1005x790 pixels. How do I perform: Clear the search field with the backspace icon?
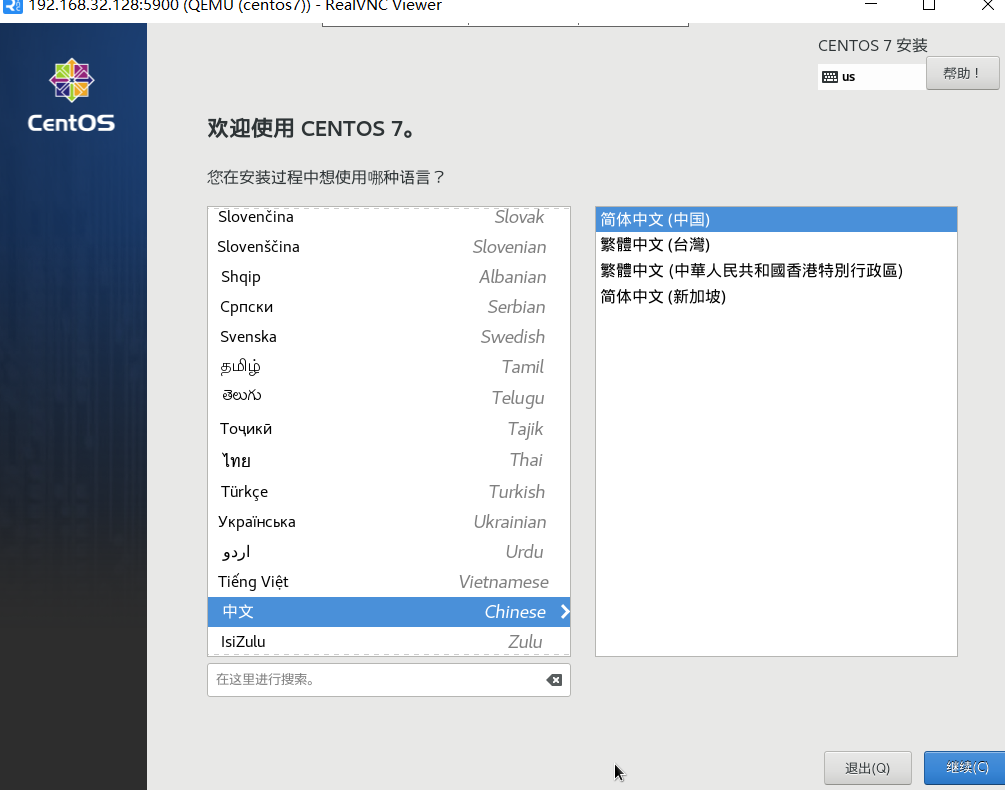(x=554, y=680)
